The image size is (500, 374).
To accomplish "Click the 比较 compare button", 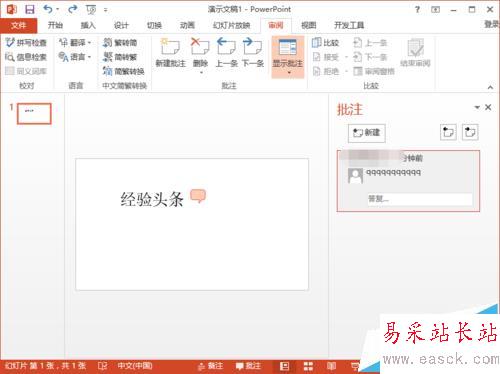I will pyautogui.click(x=326, y=43).
